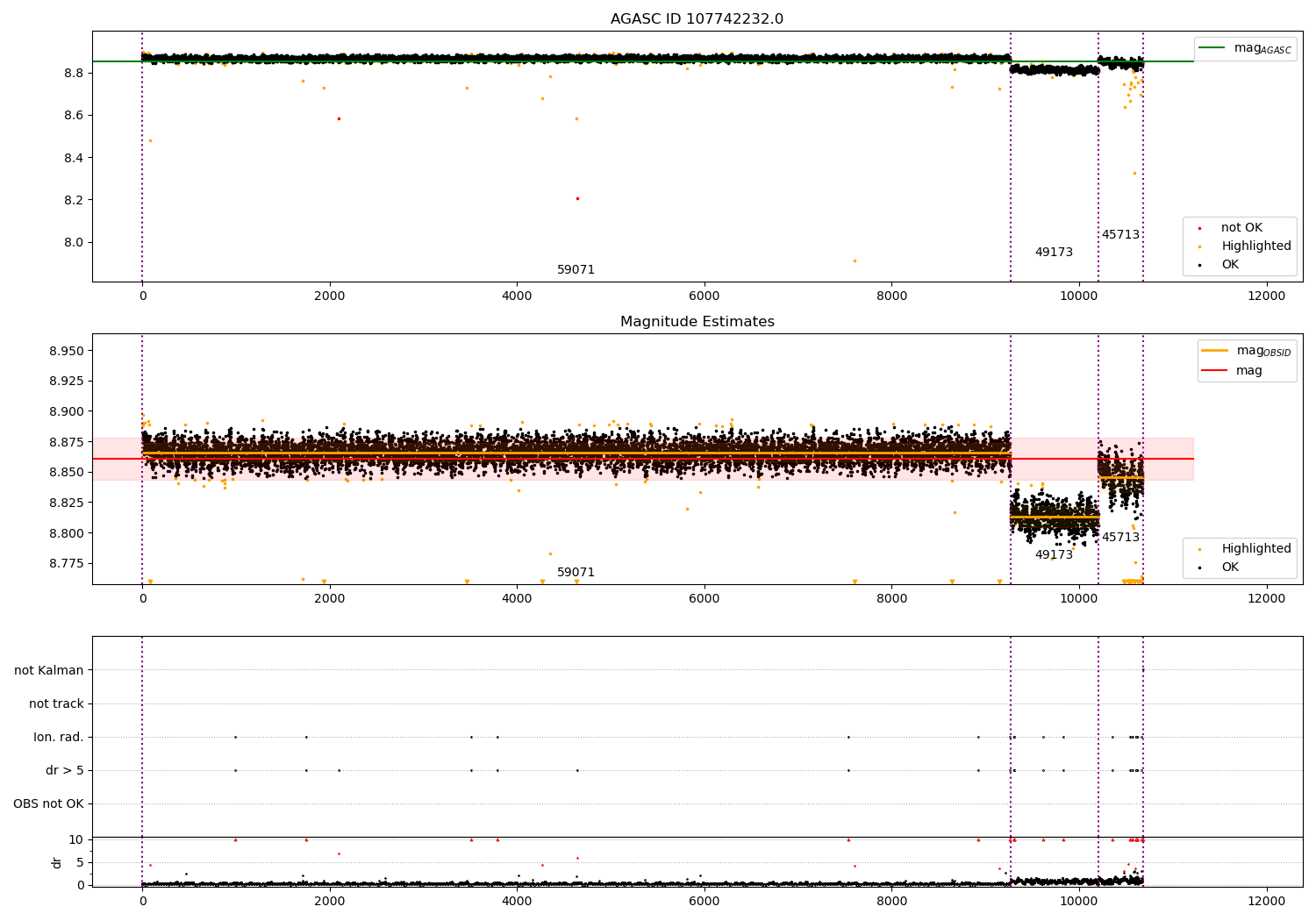Click the red not-OK point near magnitude 8.2
The width and height of the screenshot is (1316, 921).
577,198
